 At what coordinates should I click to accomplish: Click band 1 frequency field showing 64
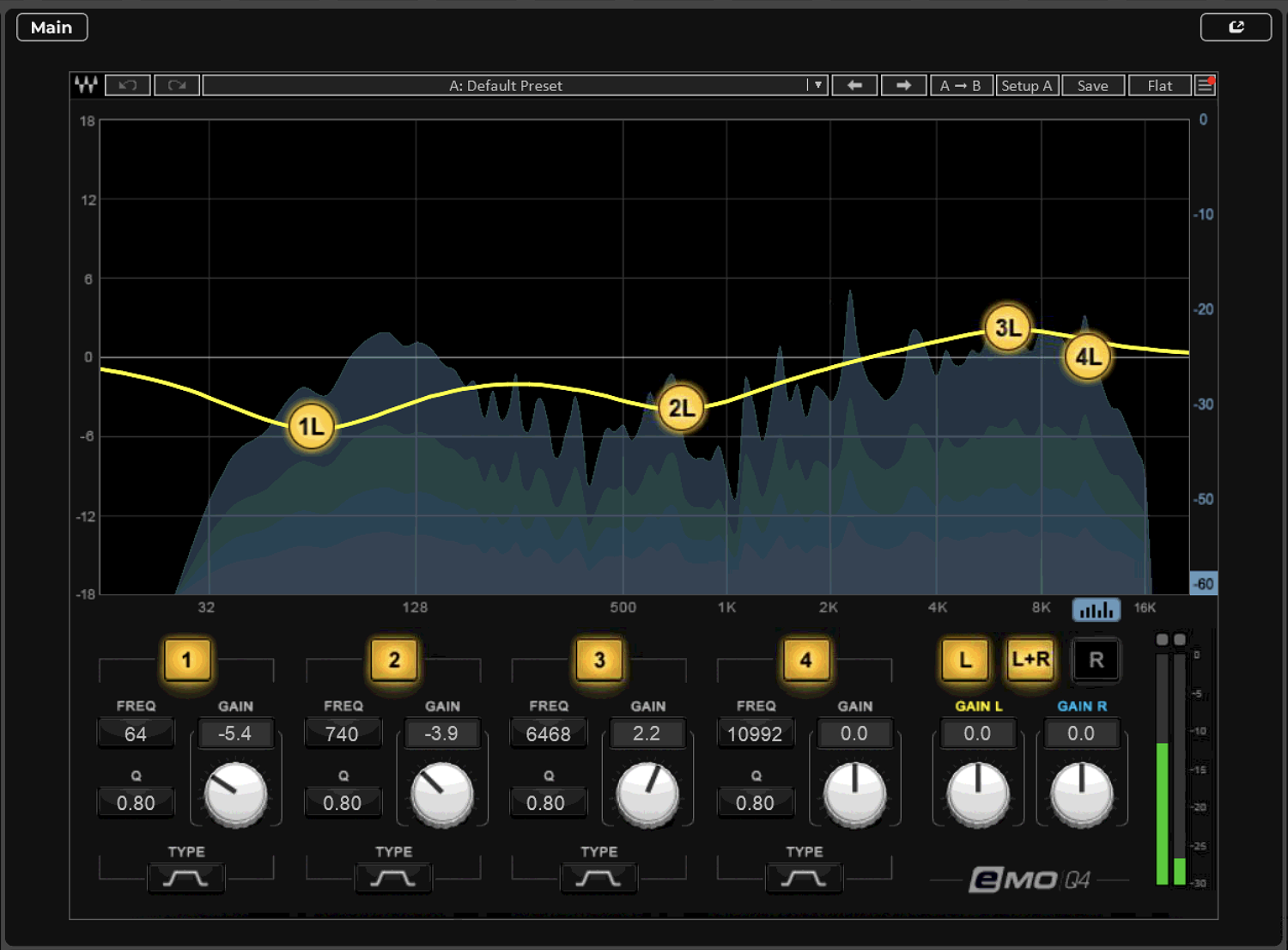pos(136,734)
